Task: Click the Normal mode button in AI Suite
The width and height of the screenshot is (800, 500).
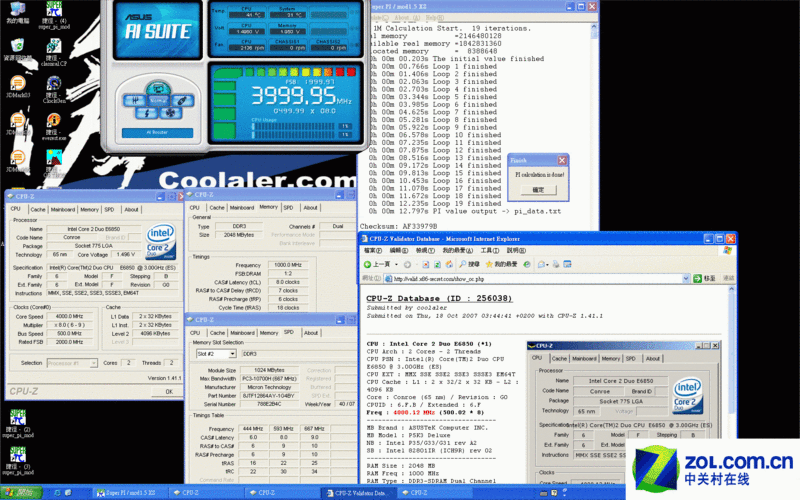Action: [158, 101]
